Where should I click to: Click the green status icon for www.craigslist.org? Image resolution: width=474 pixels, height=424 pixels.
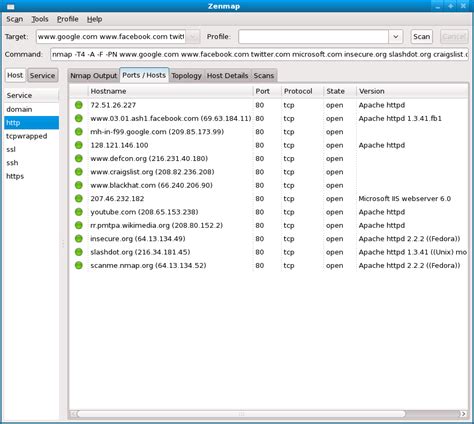point(79,172)
